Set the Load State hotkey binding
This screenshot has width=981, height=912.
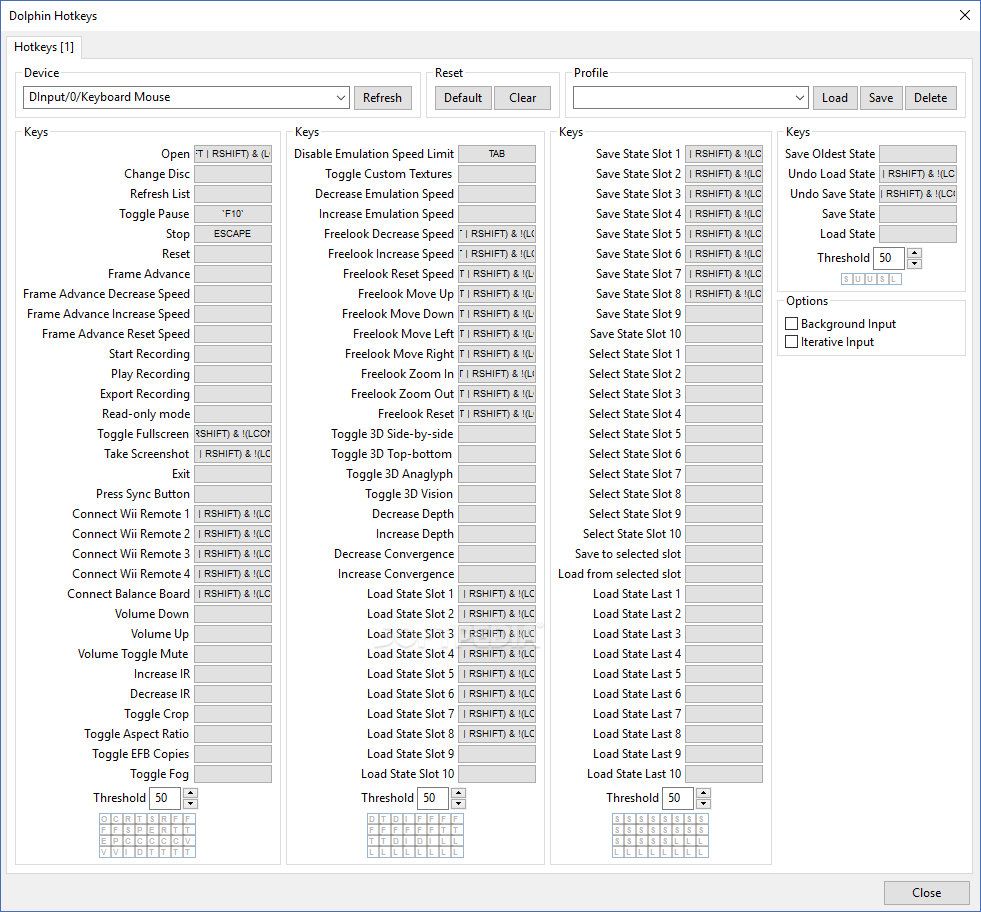(x=918, y=234)
